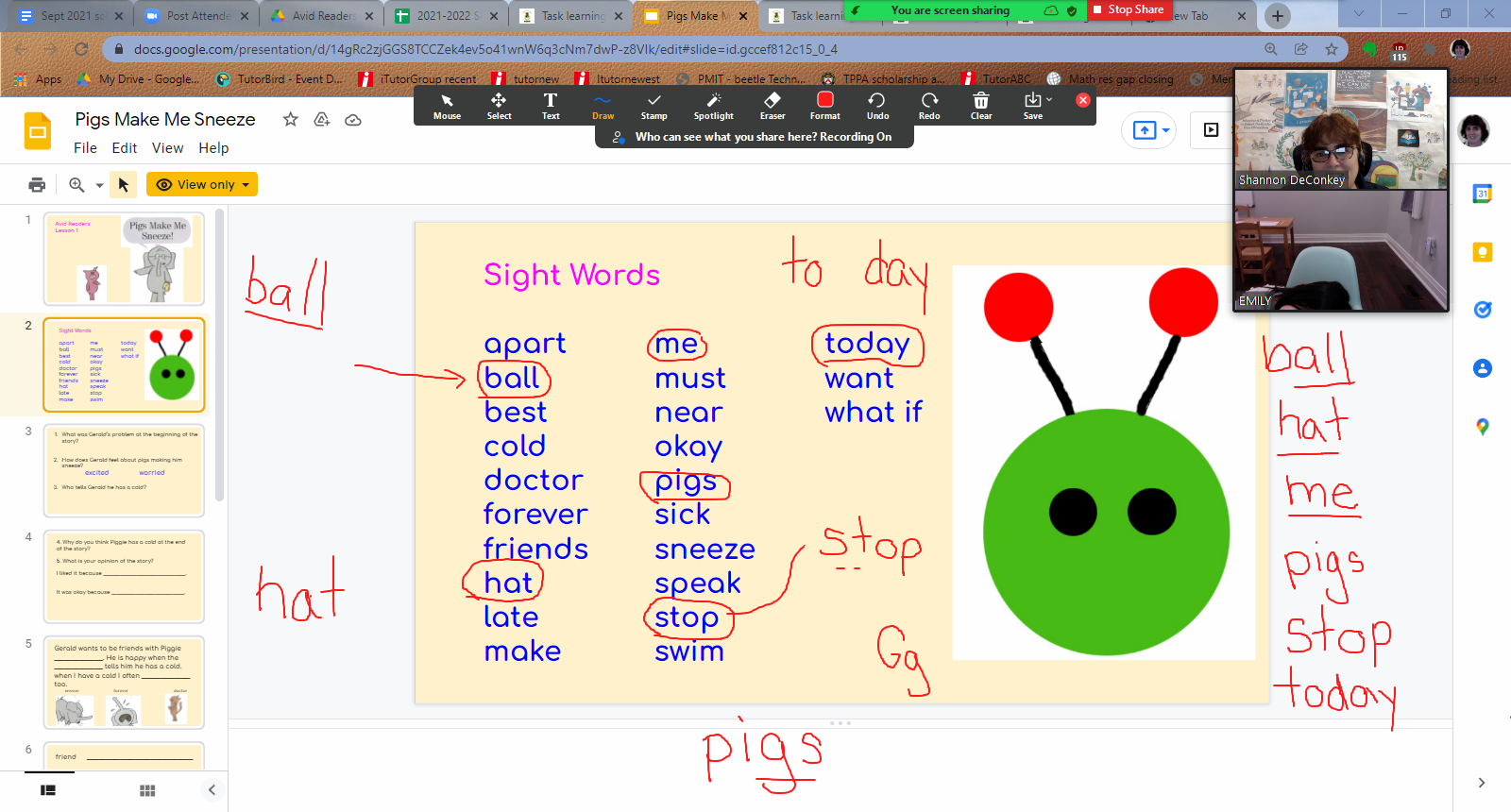Open Contacts side panel
Viewport: 1511px width, 812px height.
[x=1483, y=368]
